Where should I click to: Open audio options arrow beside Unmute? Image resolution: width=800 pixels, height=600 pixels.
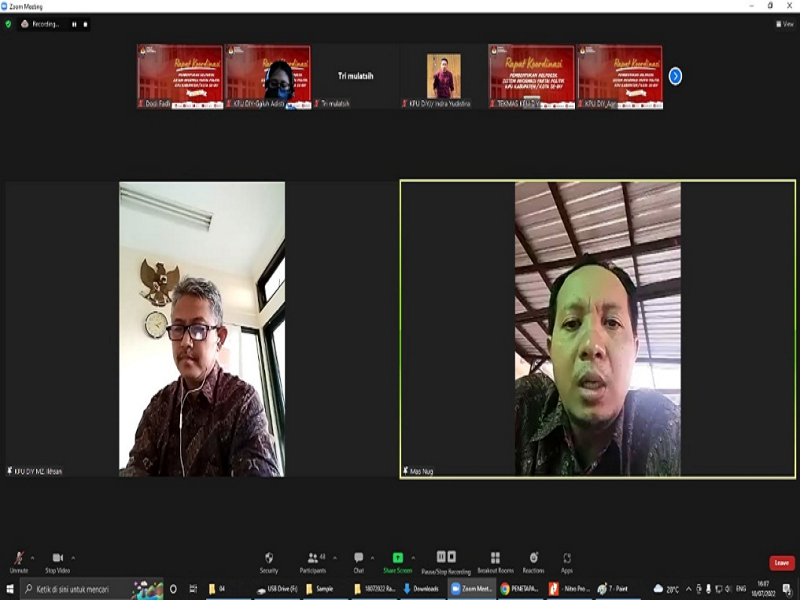33,557
